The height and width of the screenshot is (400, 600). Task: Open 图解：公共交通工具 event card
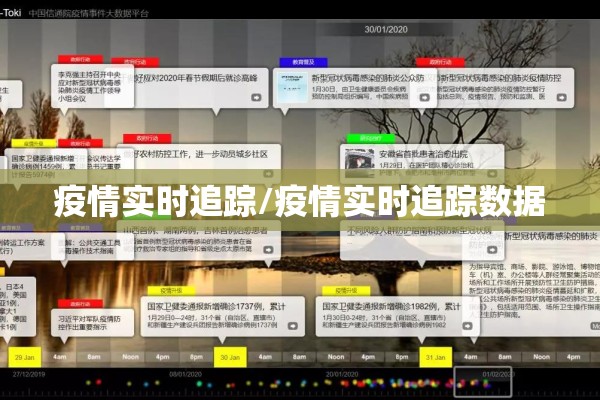coord(92,247)
